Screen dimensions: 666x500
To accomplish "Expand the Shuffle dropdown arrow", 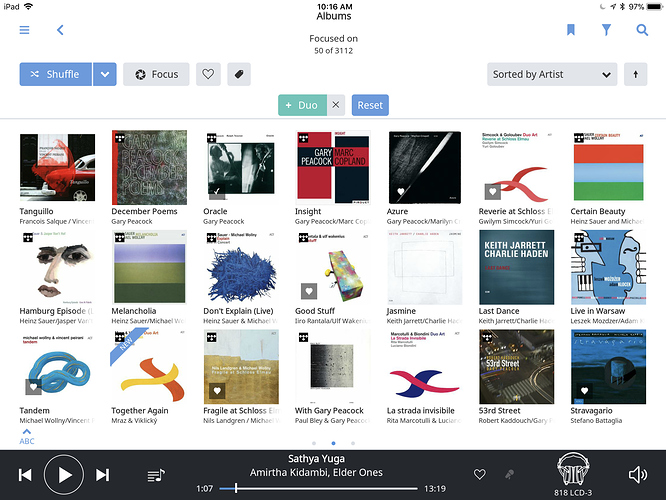I will tap(105, 74).
